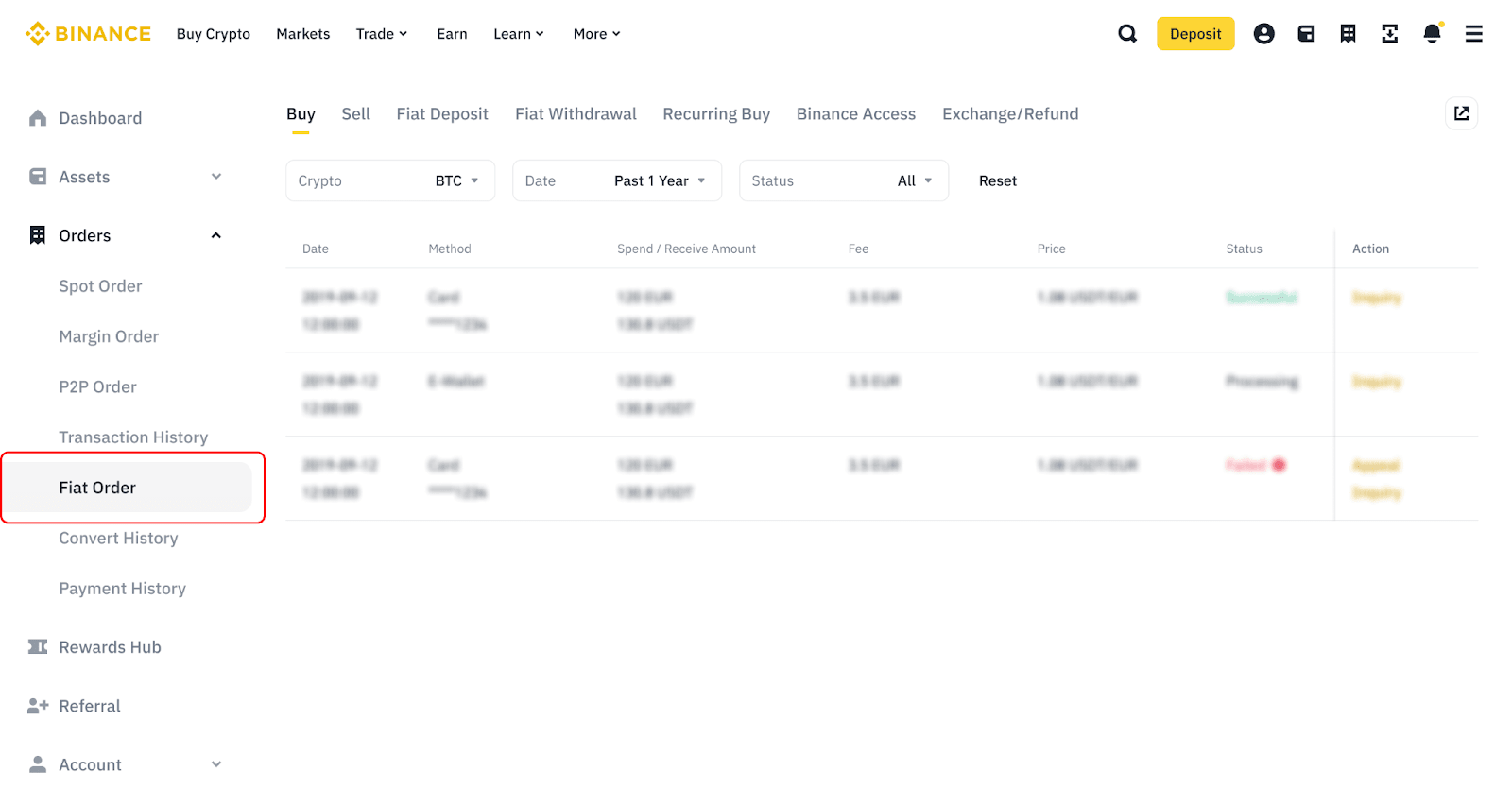The image size is (1512, 806).
Task: Click the export order history icon
Action: [1461, 113]
